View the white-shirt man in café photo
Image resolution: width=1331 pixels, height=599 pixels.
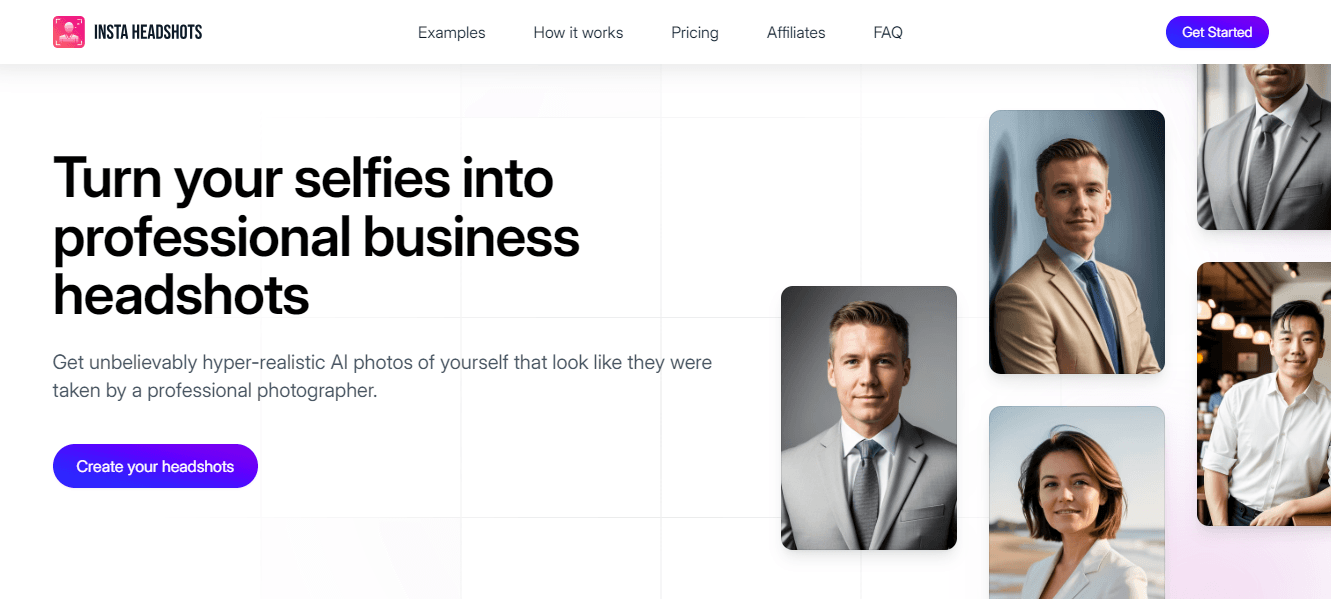1264,394
